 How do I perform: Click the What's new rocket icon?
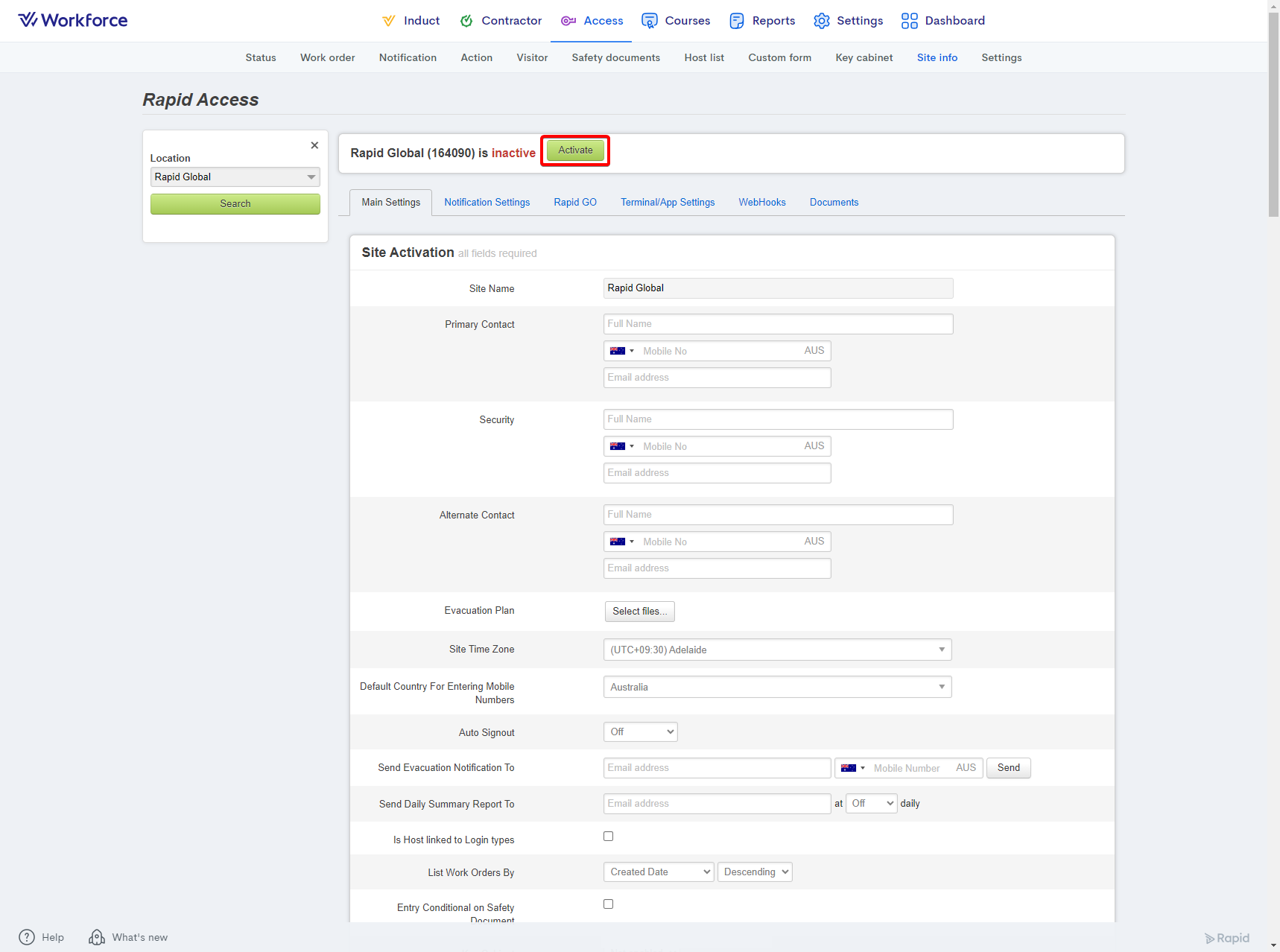pos(97,937)
